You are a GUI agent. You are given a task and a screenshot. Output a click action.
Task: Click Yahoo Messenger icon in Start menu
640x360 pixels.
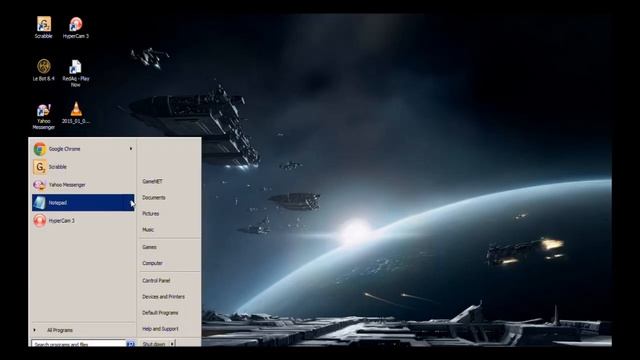(40, 185)
